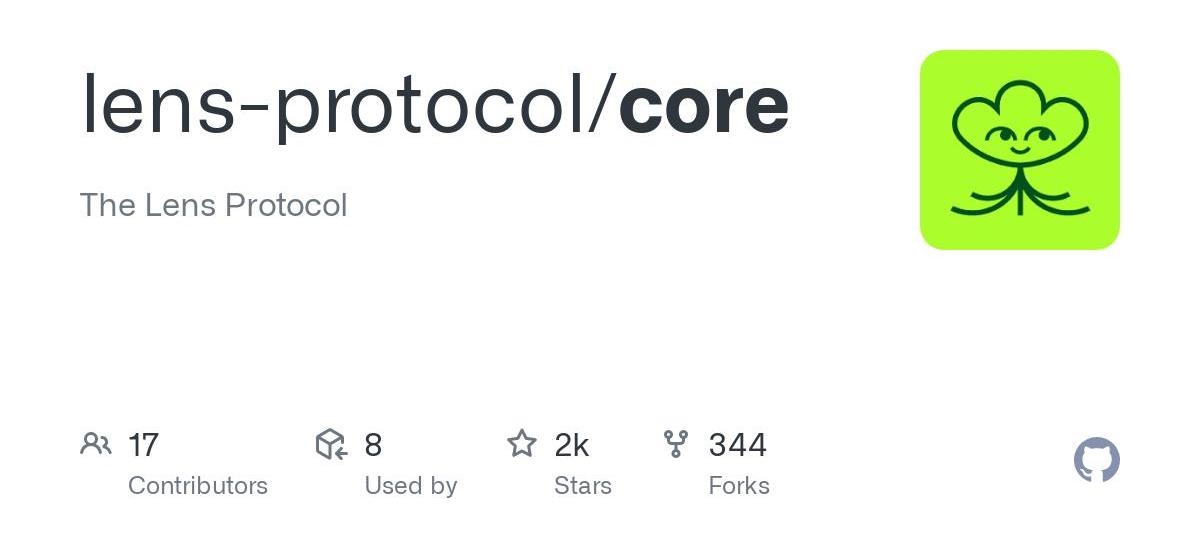Open the lens-protocol owner name
The height and width of the screenshot is (540, 1200).
(334, 105)
